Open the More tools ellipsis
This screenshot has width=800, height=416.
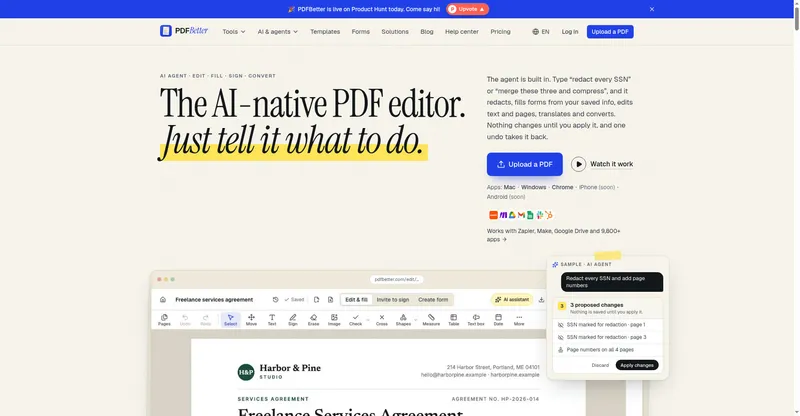[x=519, y=320]
